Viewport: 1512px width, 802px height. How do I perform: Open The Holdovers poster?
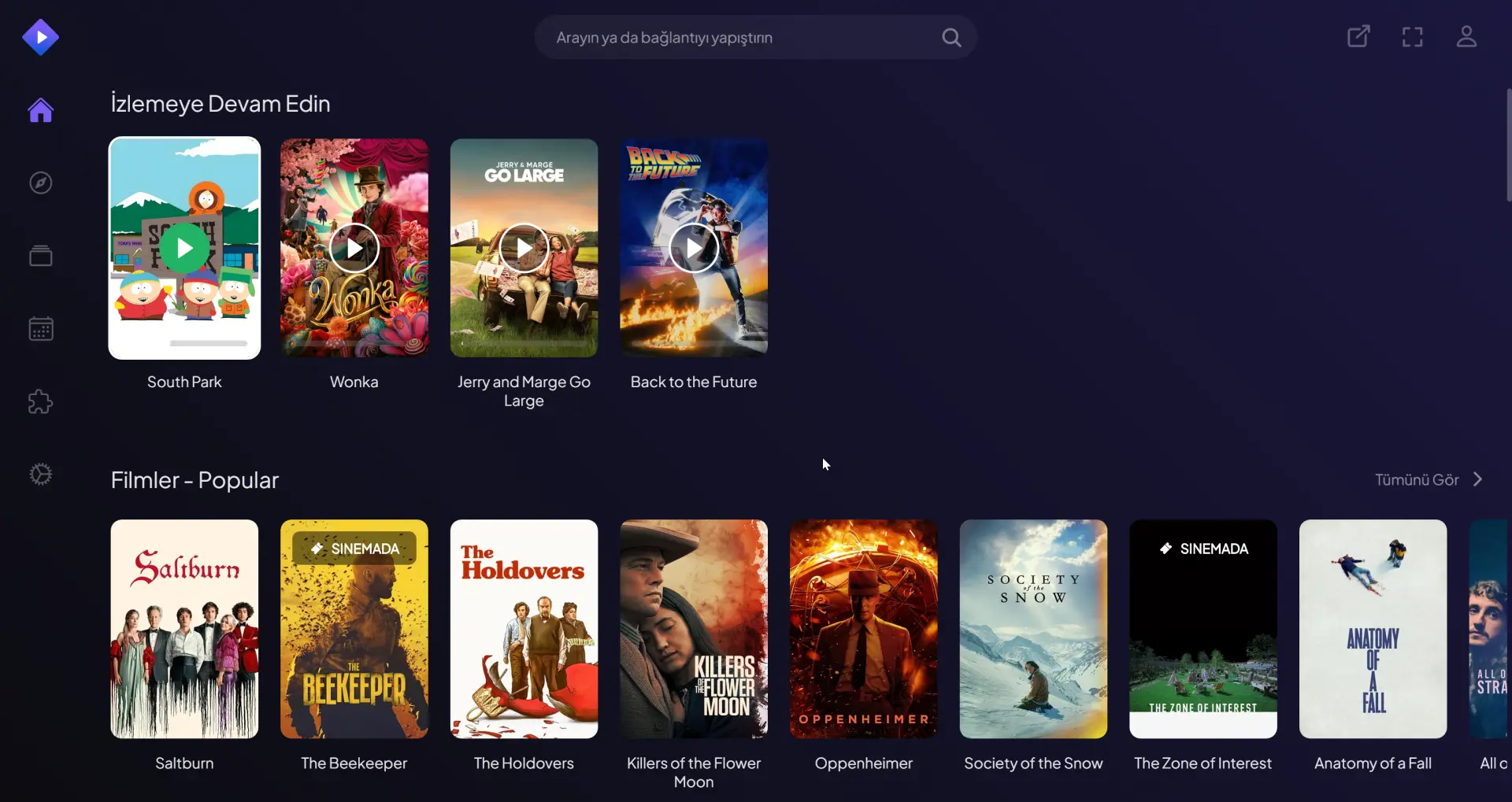coord(524,629)
